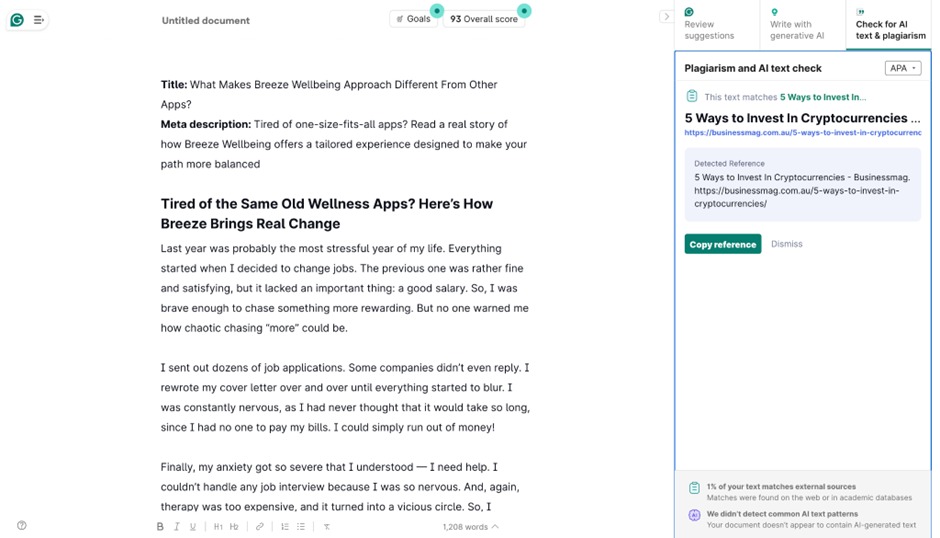Apply bold formatting

pos(160,526)
